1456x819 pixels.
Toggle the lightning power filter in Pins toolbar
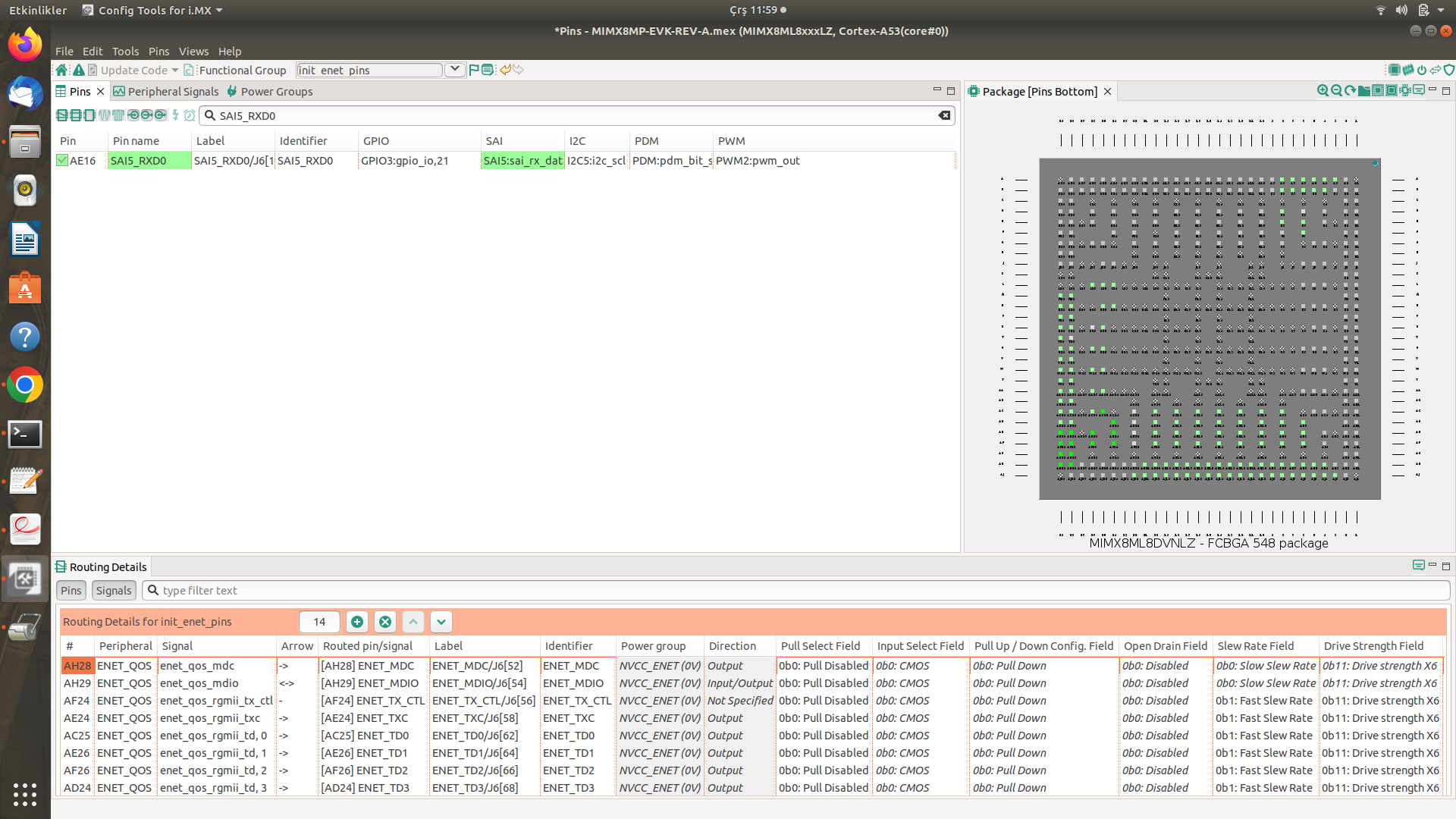[x=176, y=115]
